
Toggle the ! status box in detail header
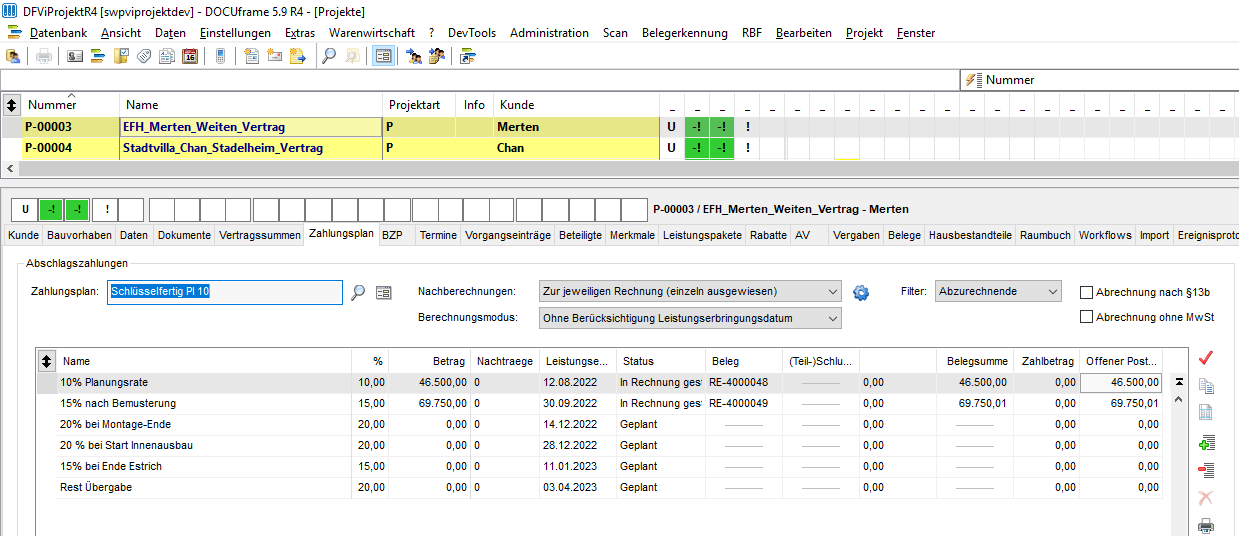pyautogui.click(x=106, y=210)
